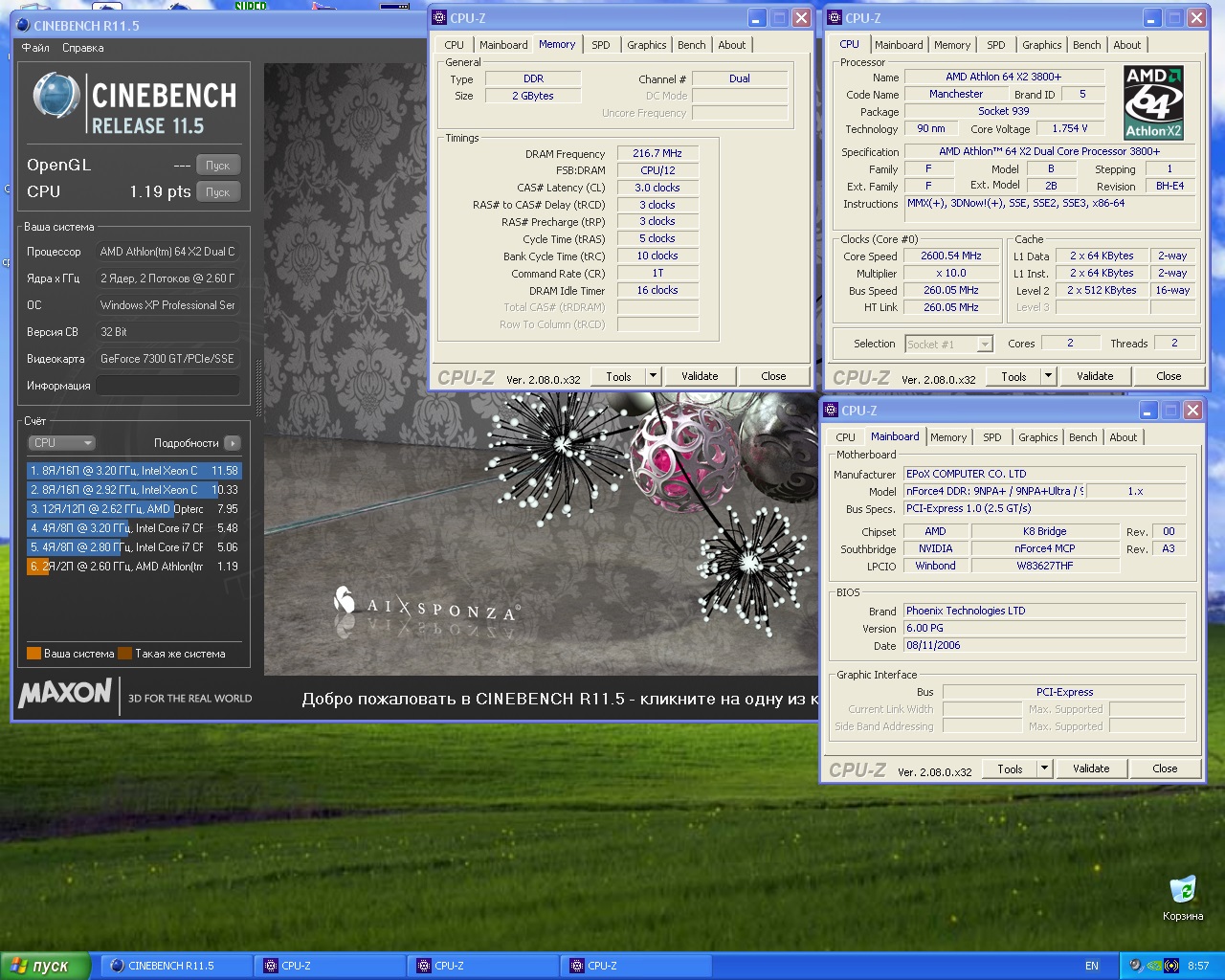Open the Recycle Bin (Корзина) desktop icon
Image resolution: width=1225 pixels, height=980 pixels.
(x=1183, y=898)
